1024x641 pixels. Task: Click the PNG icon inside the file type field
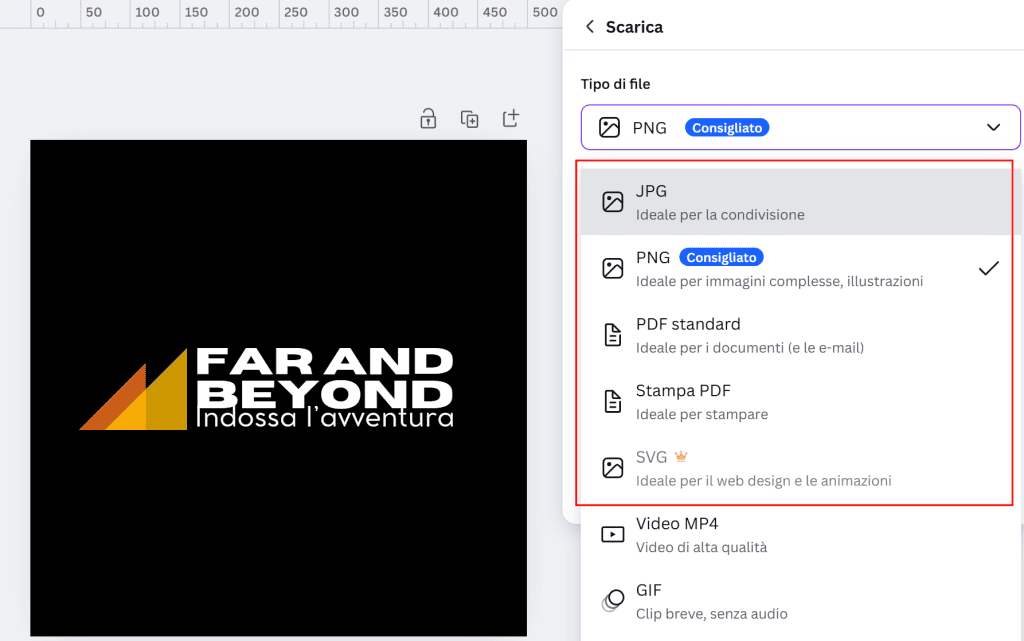(x=613, y=127)
